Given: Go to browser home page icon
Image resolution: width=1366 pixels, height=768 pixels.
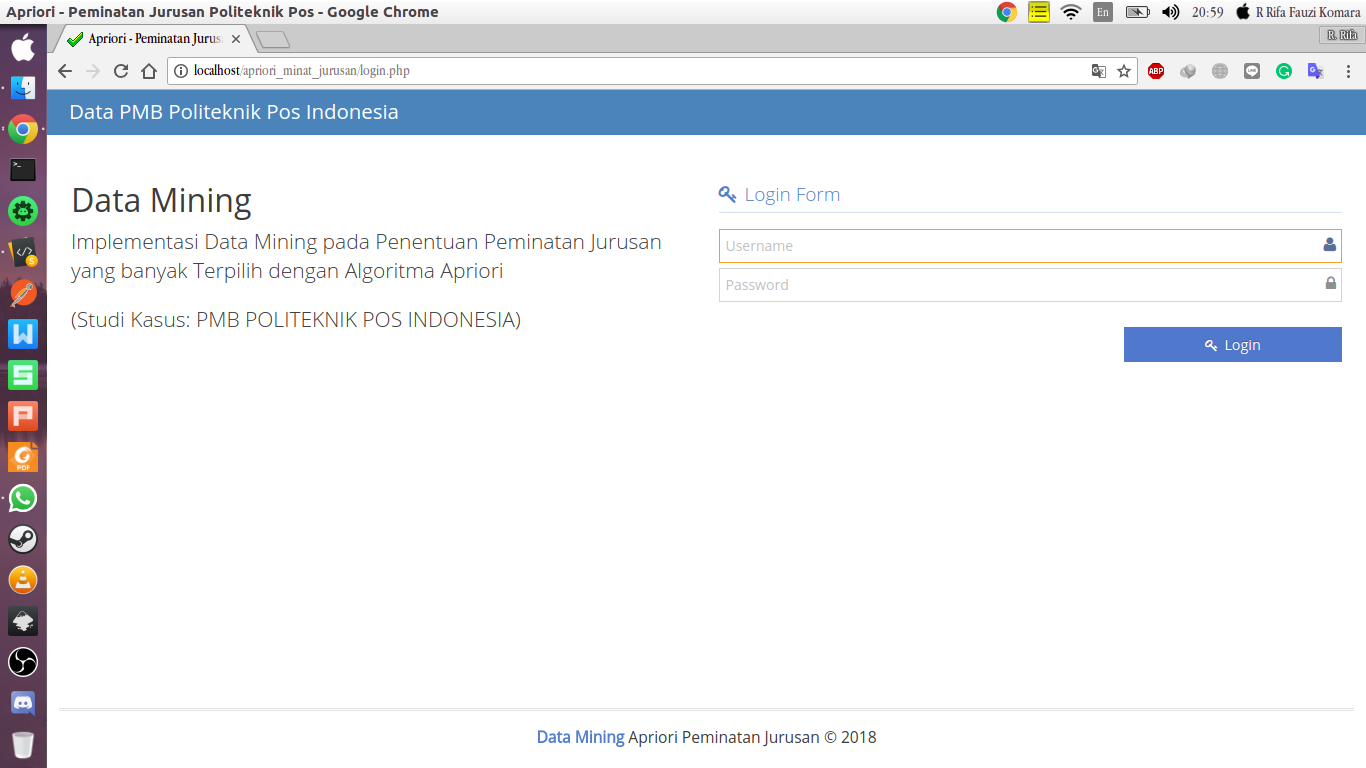Looking at the screenshot, I should click(x=149, y=71).
